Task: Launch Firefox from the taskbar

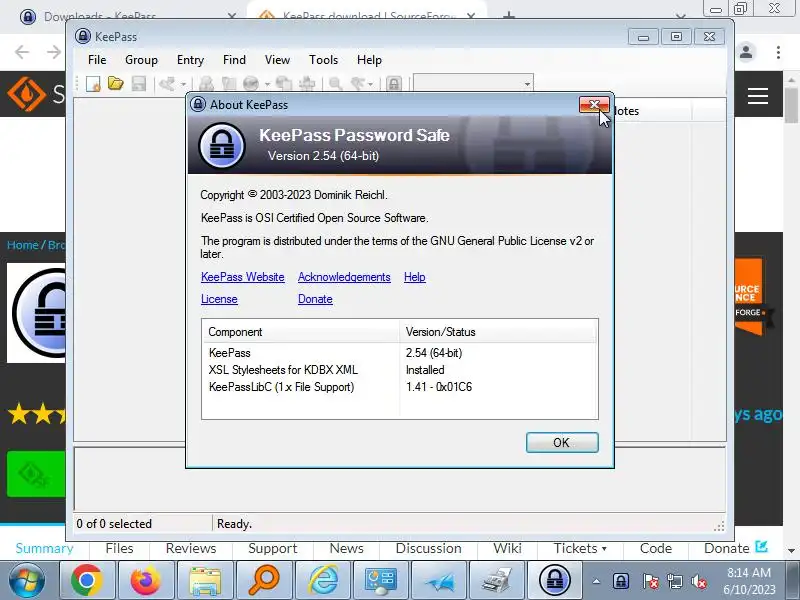Action: [146, 580]
